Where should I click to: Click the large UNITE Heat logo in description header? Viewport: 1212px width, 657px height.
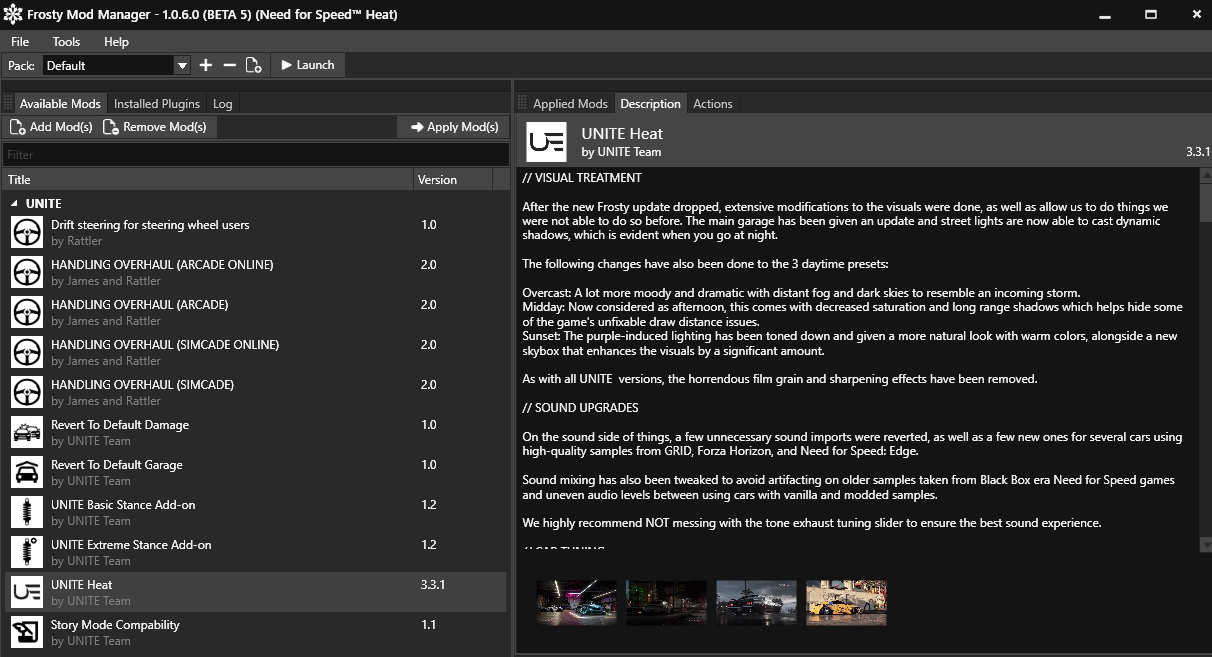546,142
